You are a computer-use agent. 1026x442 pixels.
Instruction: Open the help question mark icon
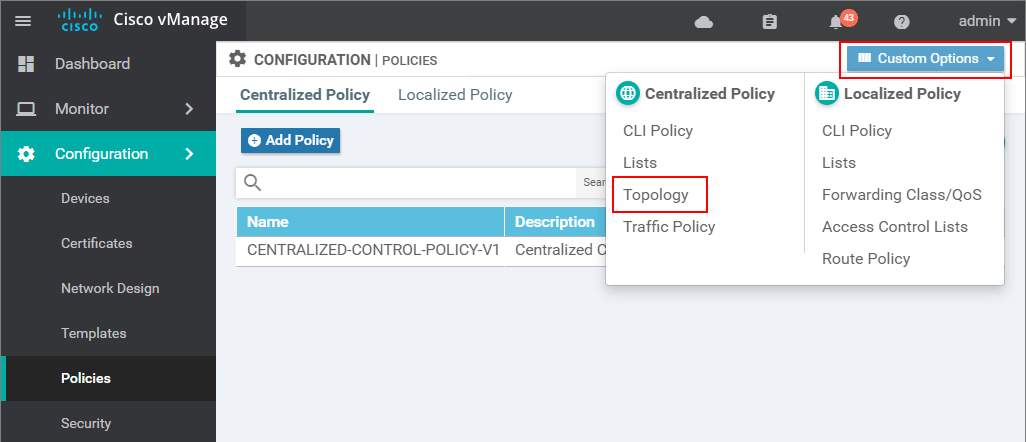[902, 22]
